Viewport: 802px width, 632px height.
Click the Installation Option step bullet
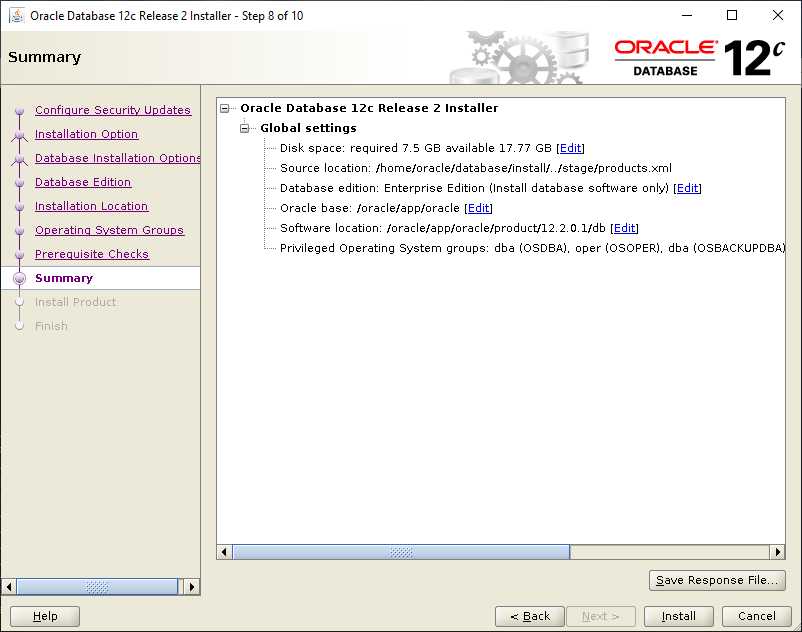19,135
